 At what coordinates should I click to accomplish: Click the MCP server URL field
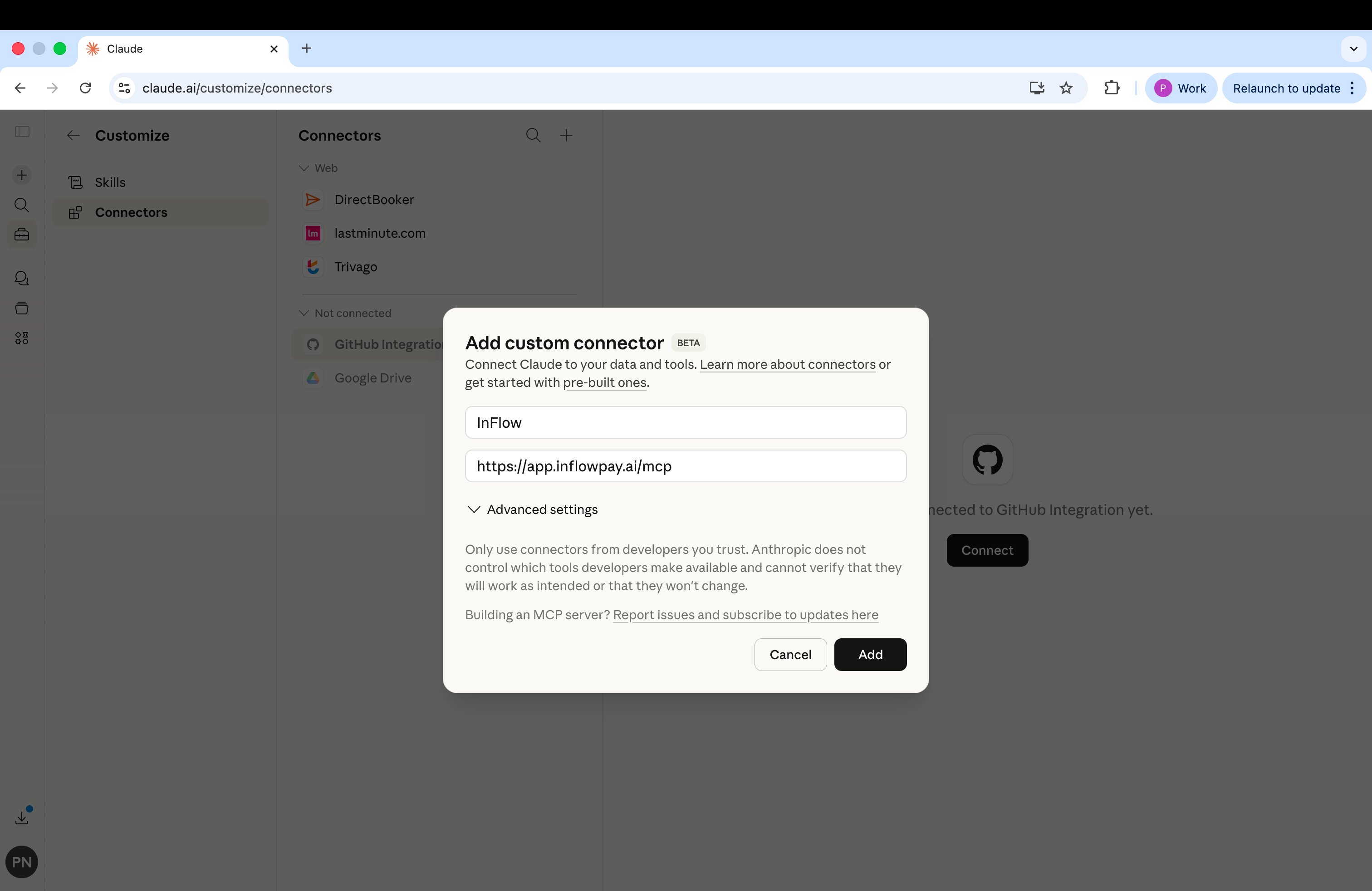click(x=685, y=466)
